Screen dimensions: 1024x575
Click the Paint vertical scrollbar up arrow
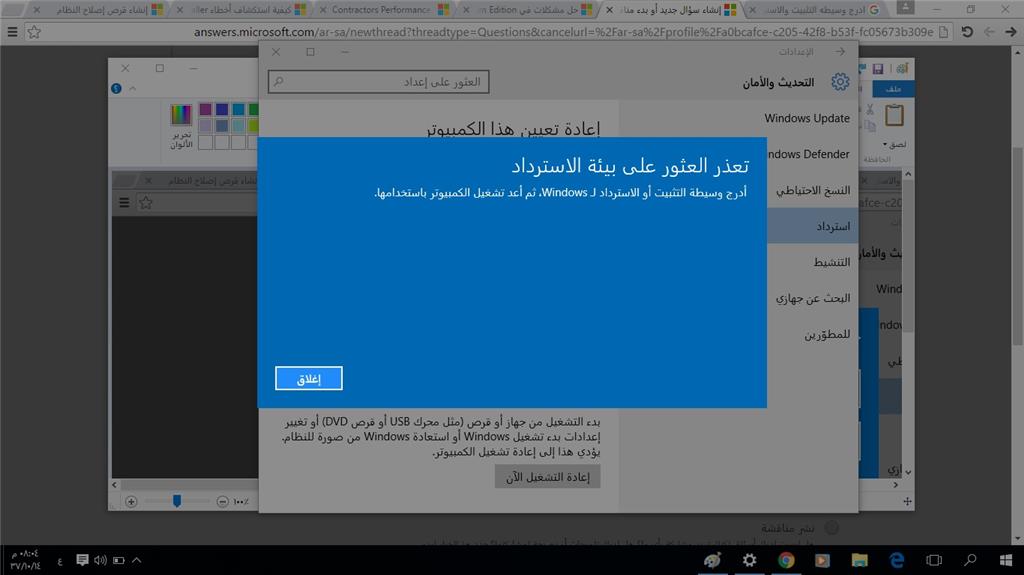[x=908, y=174]
